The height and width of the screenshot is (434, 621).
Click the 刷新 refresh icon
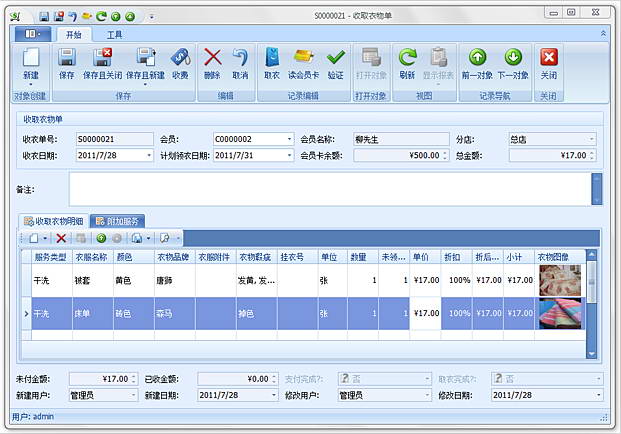(407, 63)
